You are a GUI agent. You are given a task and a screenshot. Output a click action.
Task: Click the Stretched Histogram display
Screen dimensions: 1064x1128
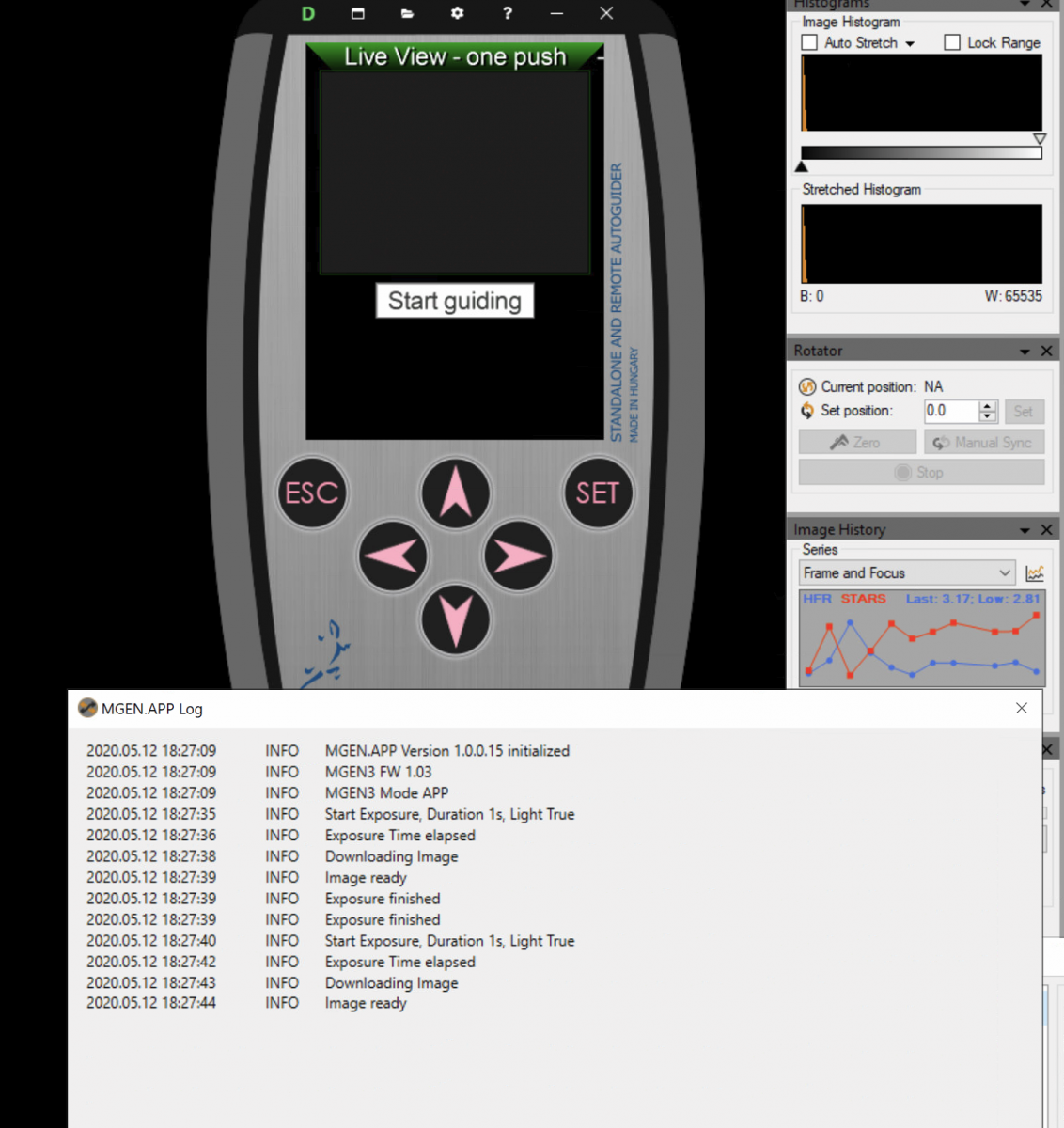tap(921, 243)
